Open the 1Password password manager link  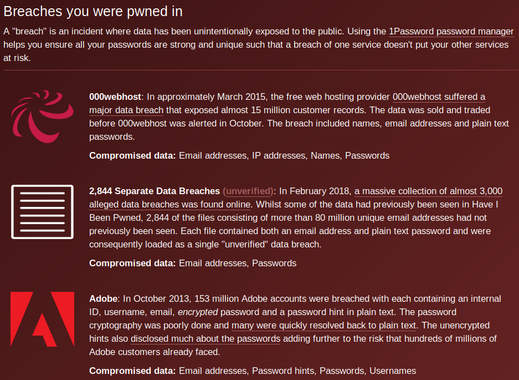pyautogui.click(x=451, y=31)
